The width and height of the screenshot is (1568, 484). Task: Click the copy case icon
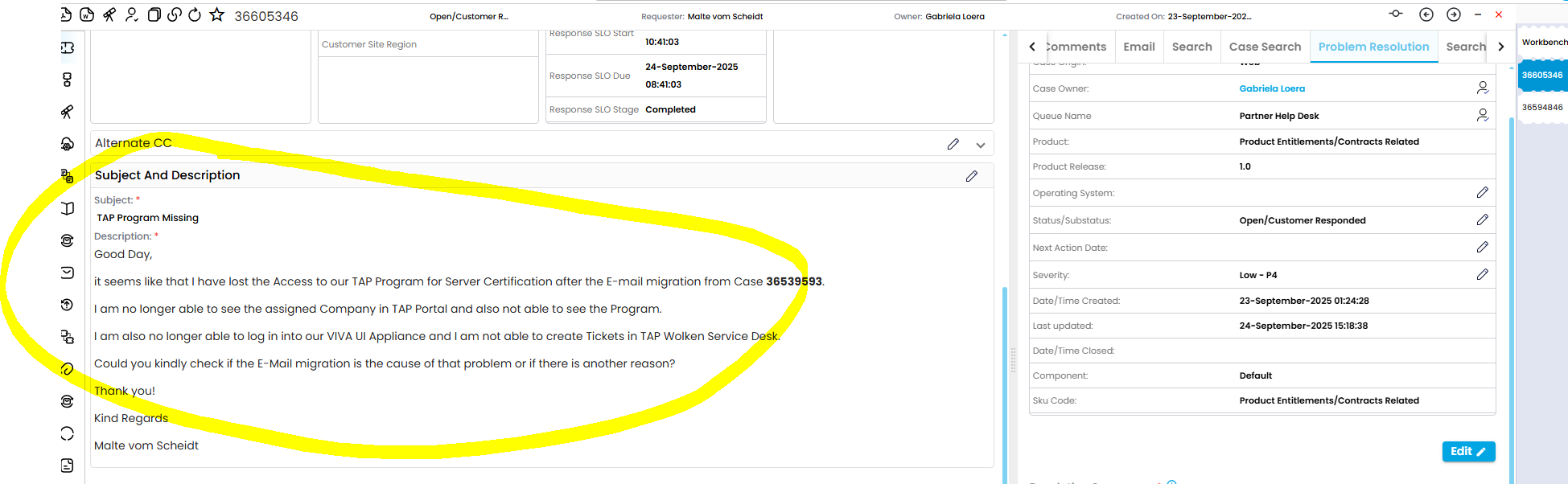(x=154, y=14)
